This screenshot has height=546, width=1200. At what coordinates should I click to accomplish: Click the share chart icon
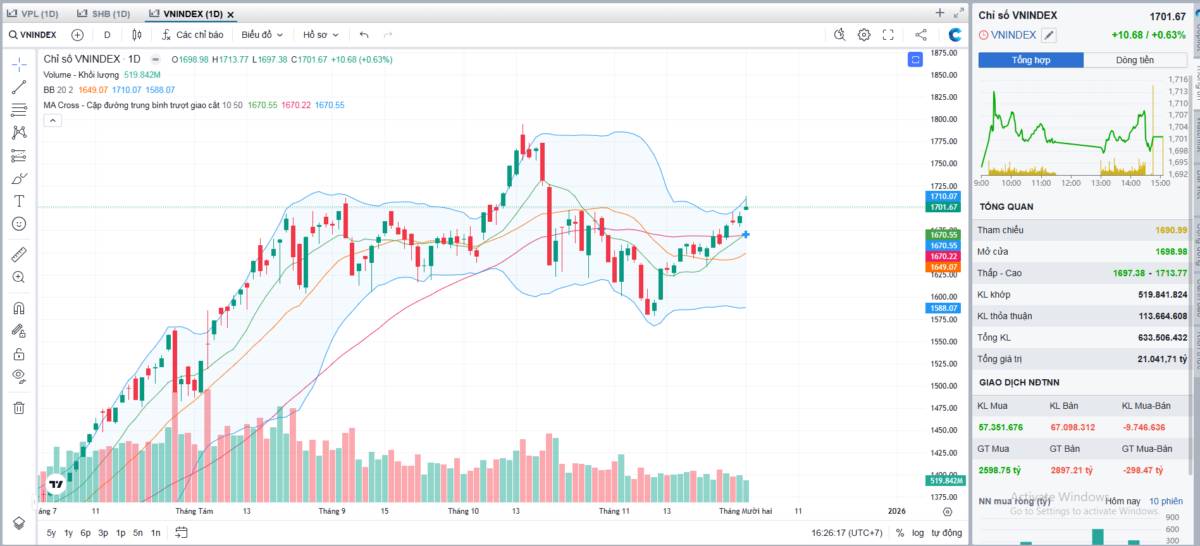[x=921, y=35]
